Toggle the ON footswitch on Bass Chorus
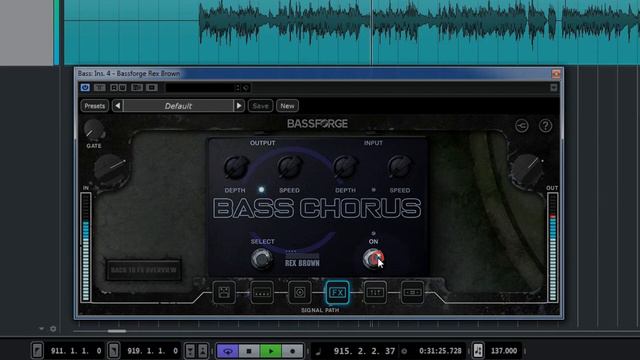Screen dimensions: 640x360 (x=373, y=258)
